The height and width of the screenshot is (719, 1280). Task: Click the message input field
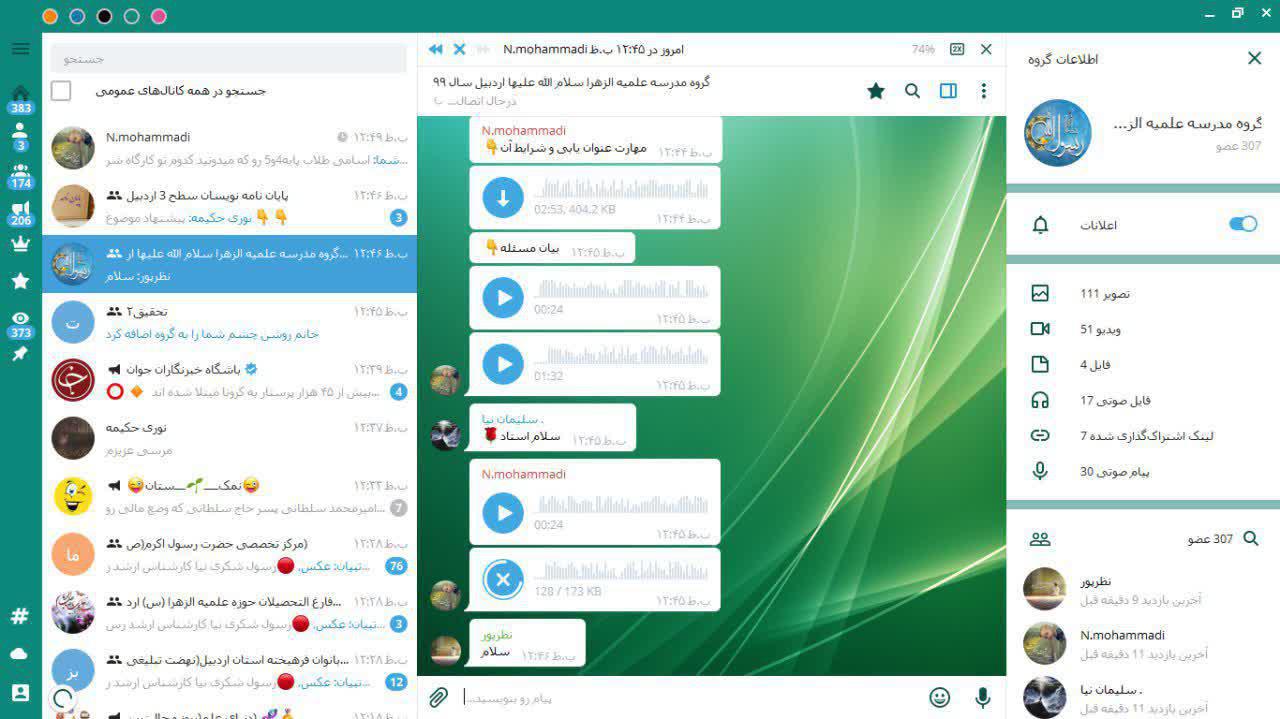tap(690, 697)
